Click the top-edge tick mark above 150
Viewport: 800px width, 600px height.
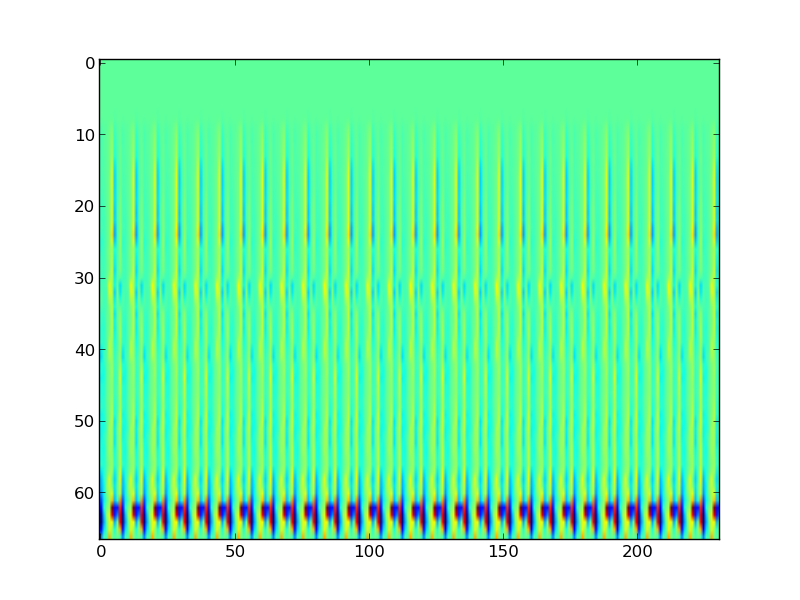tap(503, 61)
